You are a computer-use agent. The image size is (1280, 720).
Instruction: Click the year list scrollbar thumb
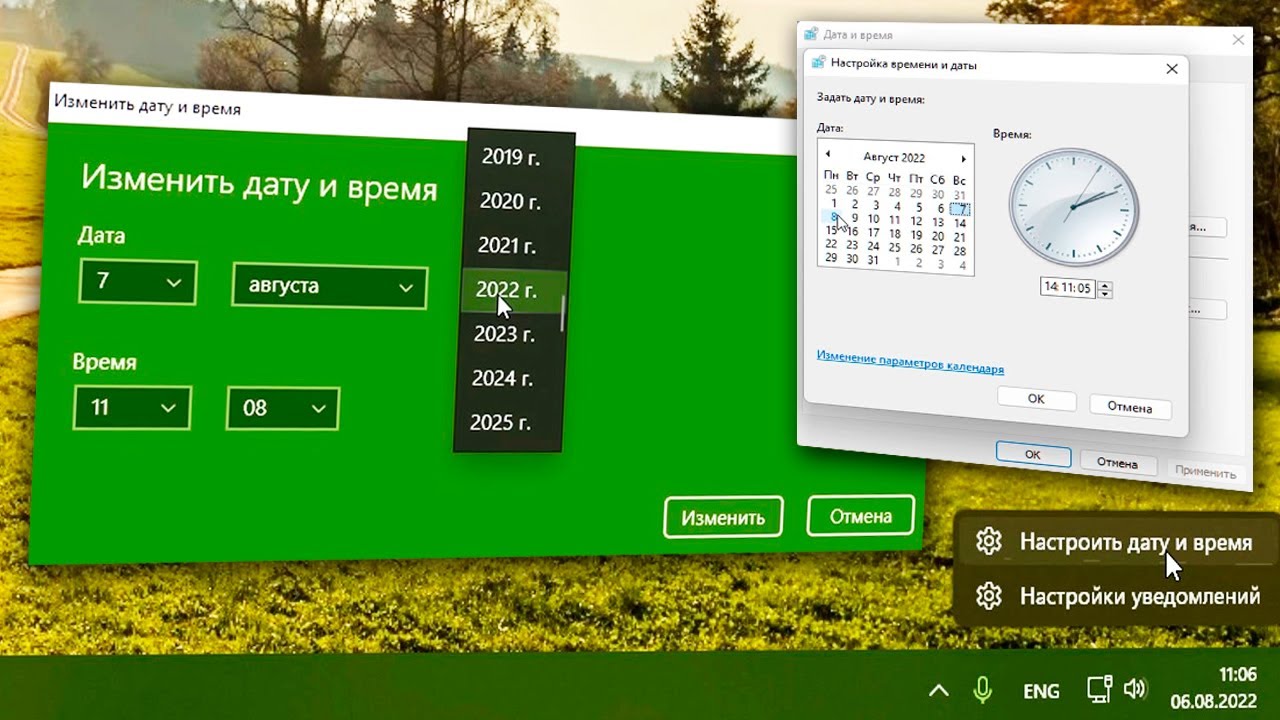coord(563,313)
